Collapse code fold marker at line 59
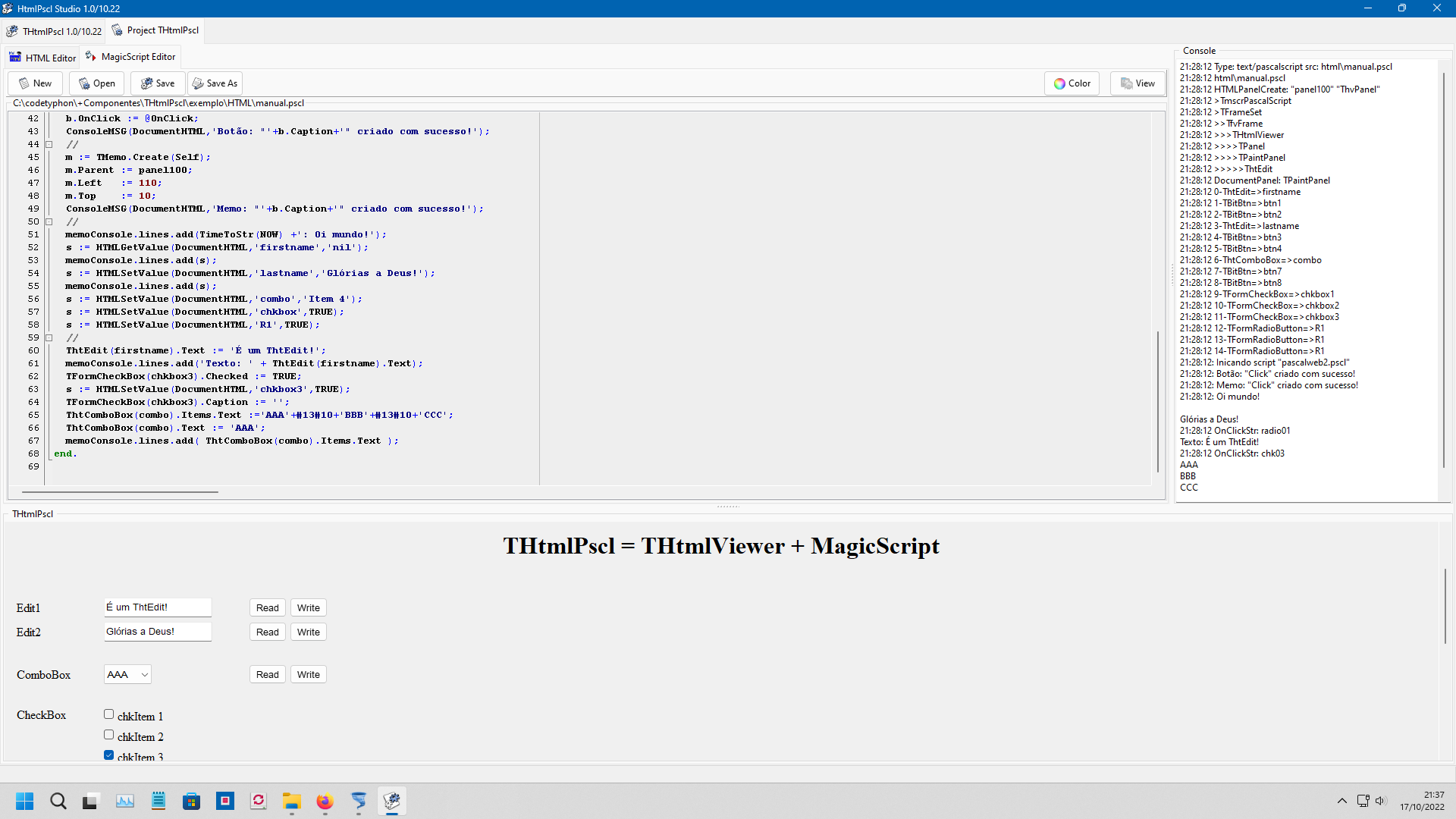1456x819 pixels. 49,338
